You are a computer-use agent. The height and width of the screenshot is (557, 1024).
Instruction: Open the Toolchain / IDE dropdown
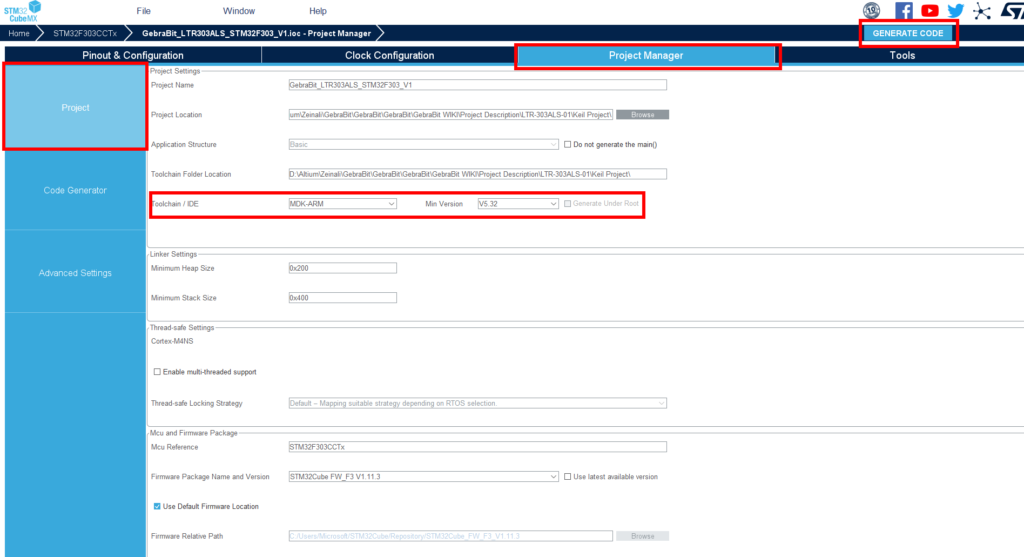(342, 204)
